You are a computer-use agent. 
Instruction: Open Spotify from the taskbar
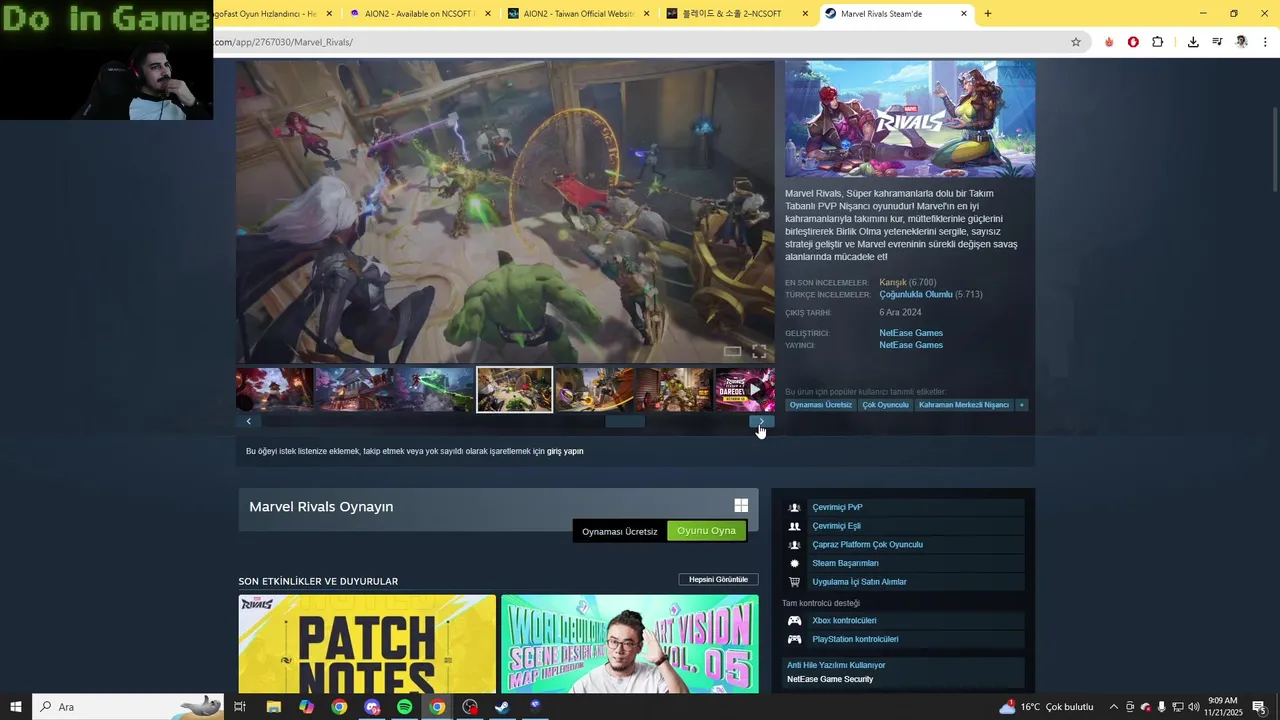pos(404,707)
